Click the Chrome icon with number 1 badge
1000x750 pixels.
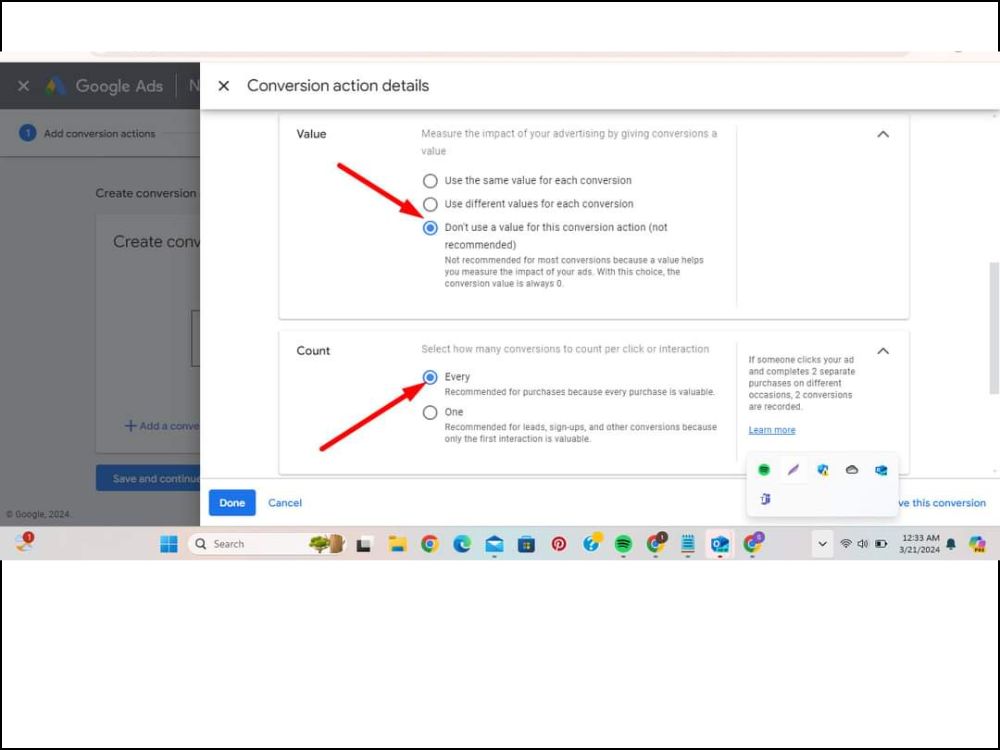click(x=656, y=543)
